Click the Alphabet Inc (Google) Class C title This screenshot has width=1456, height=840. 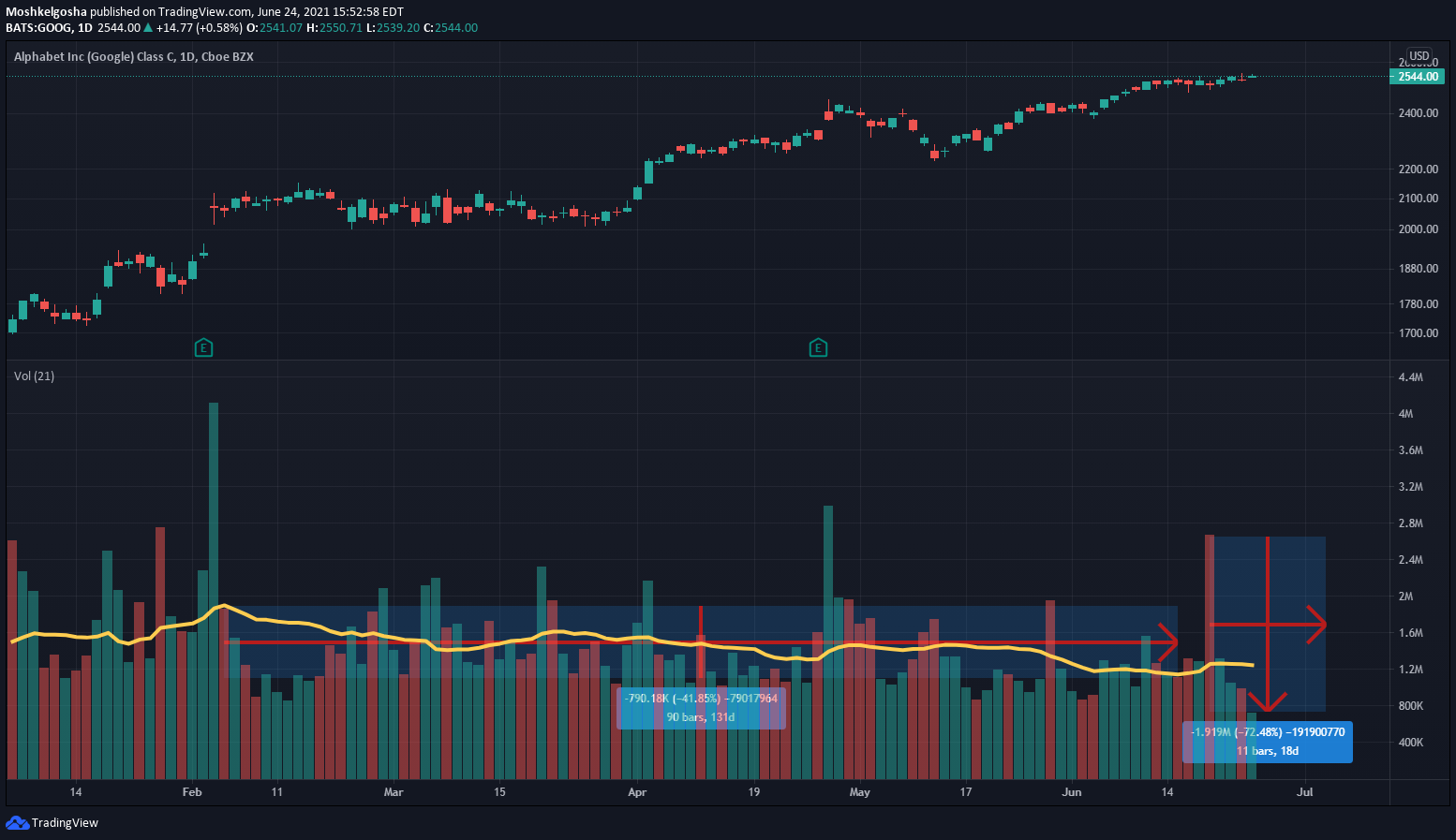pyautogui.click(x=134, y=57)
